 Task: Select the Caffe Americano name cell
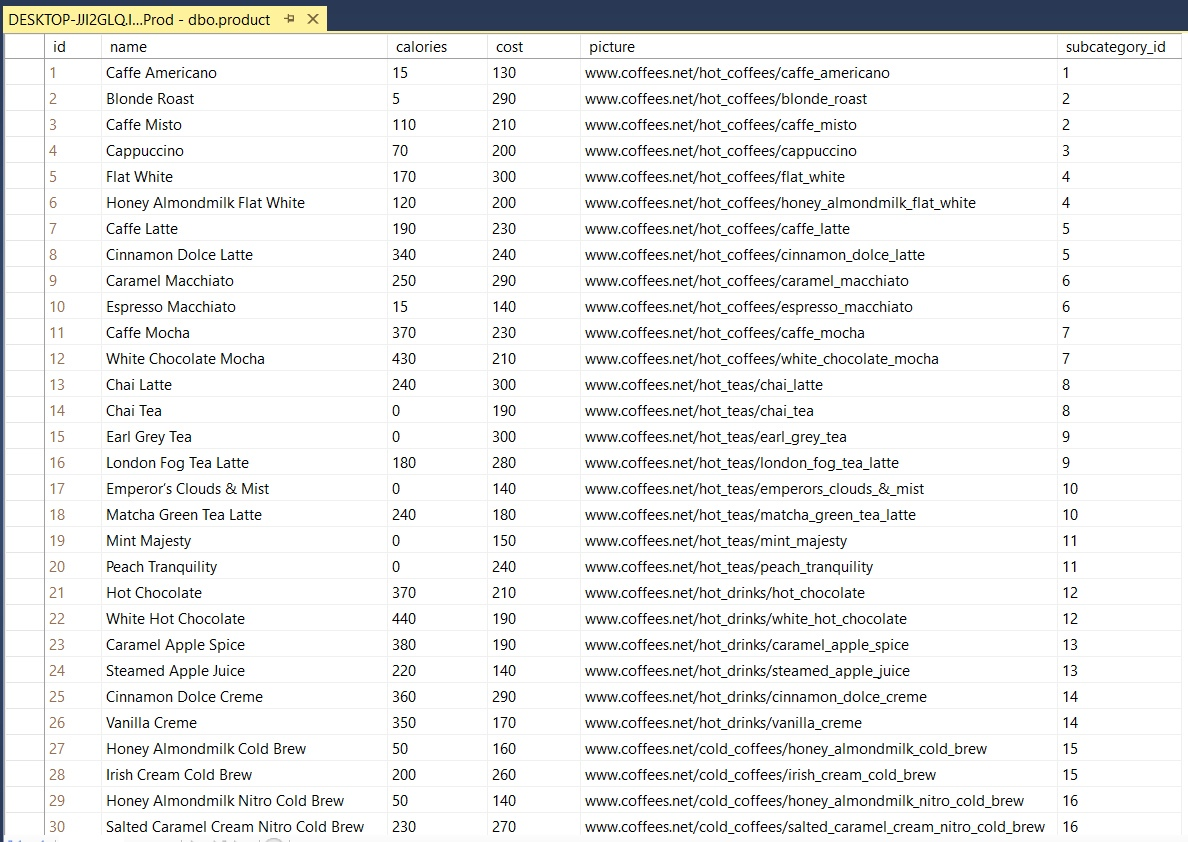pos(244,73)
